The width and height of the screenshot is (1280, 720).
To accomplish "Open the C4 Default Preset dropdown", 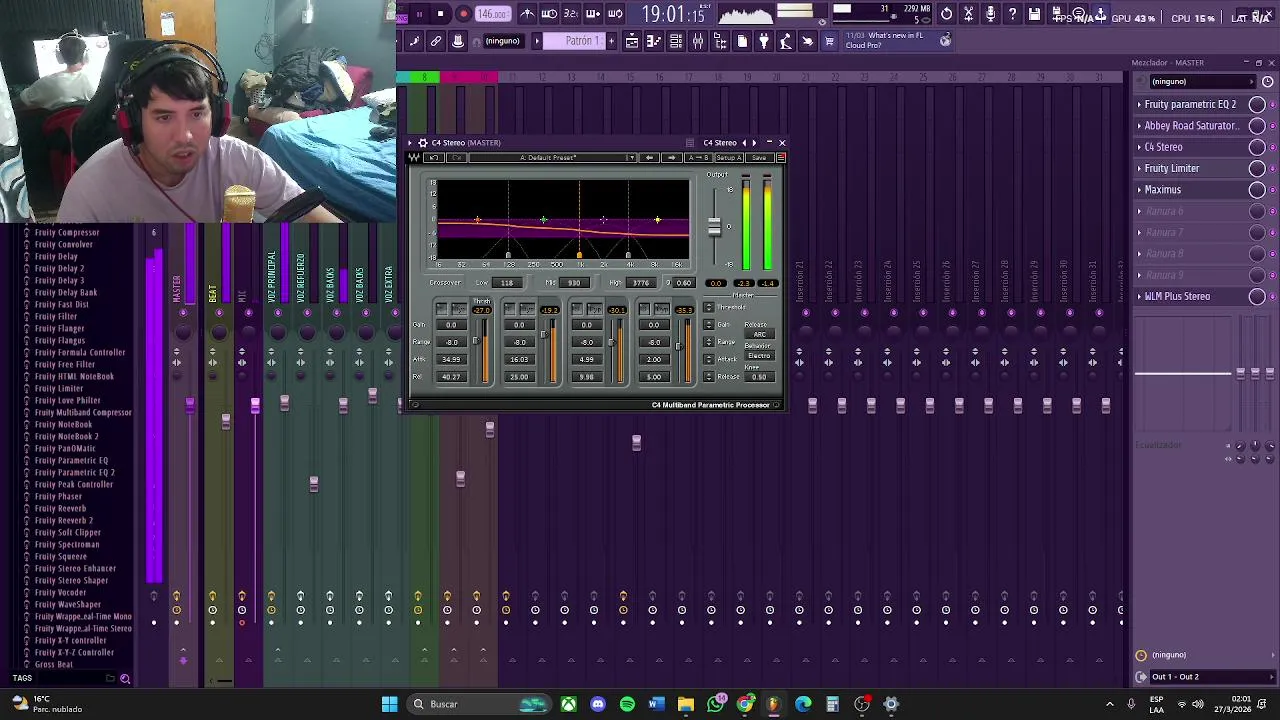I will (x=552, y=158).
